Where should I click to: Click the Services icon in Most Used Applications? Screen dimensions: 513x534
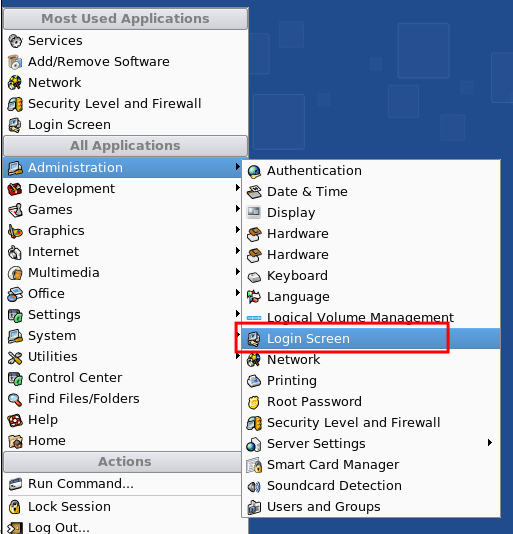pyautogui.click(x=15, y=41)
